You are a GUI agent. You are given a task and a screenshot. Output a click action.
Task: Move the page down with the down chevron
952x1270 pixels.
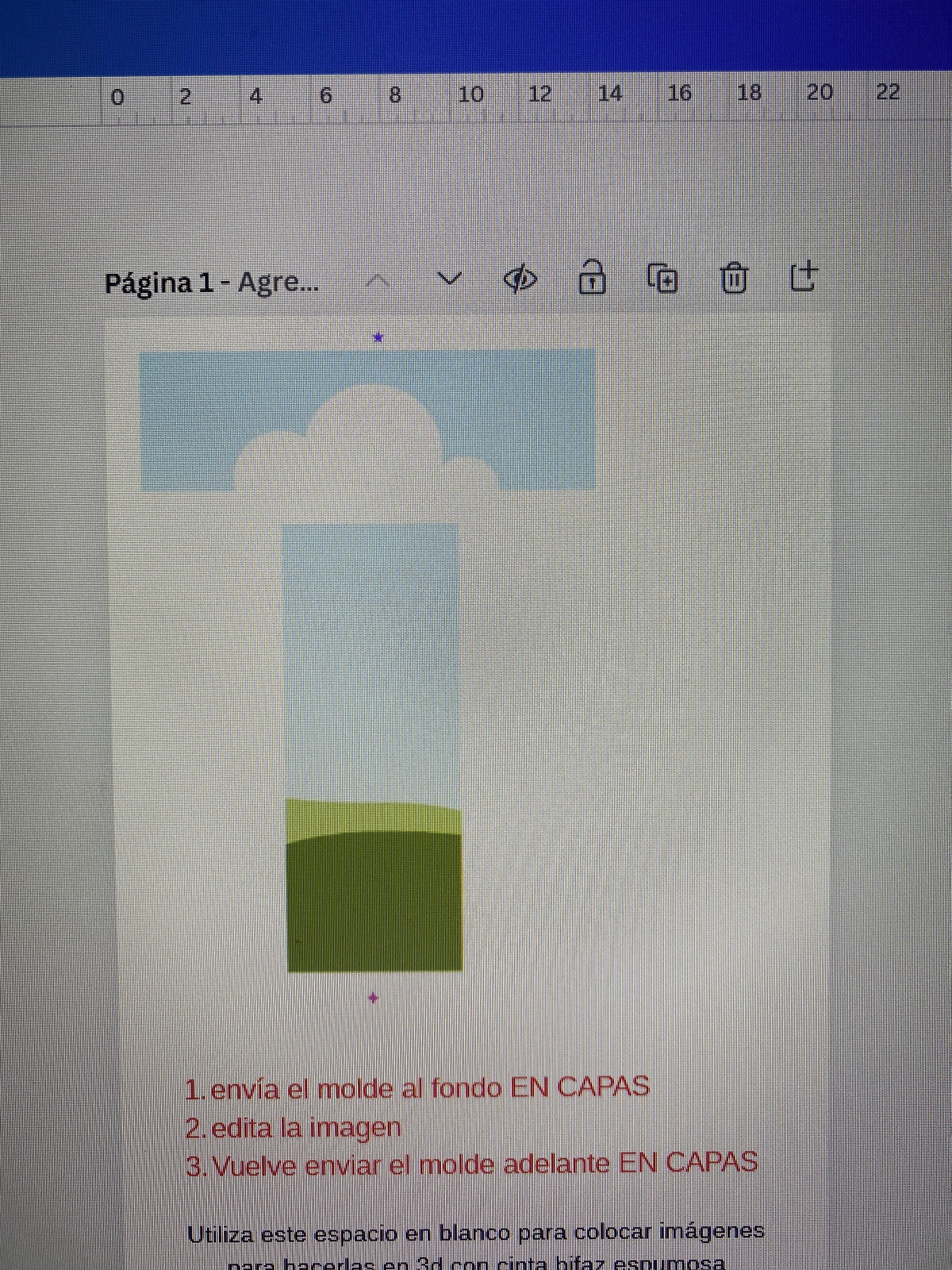tap(450, 279)
